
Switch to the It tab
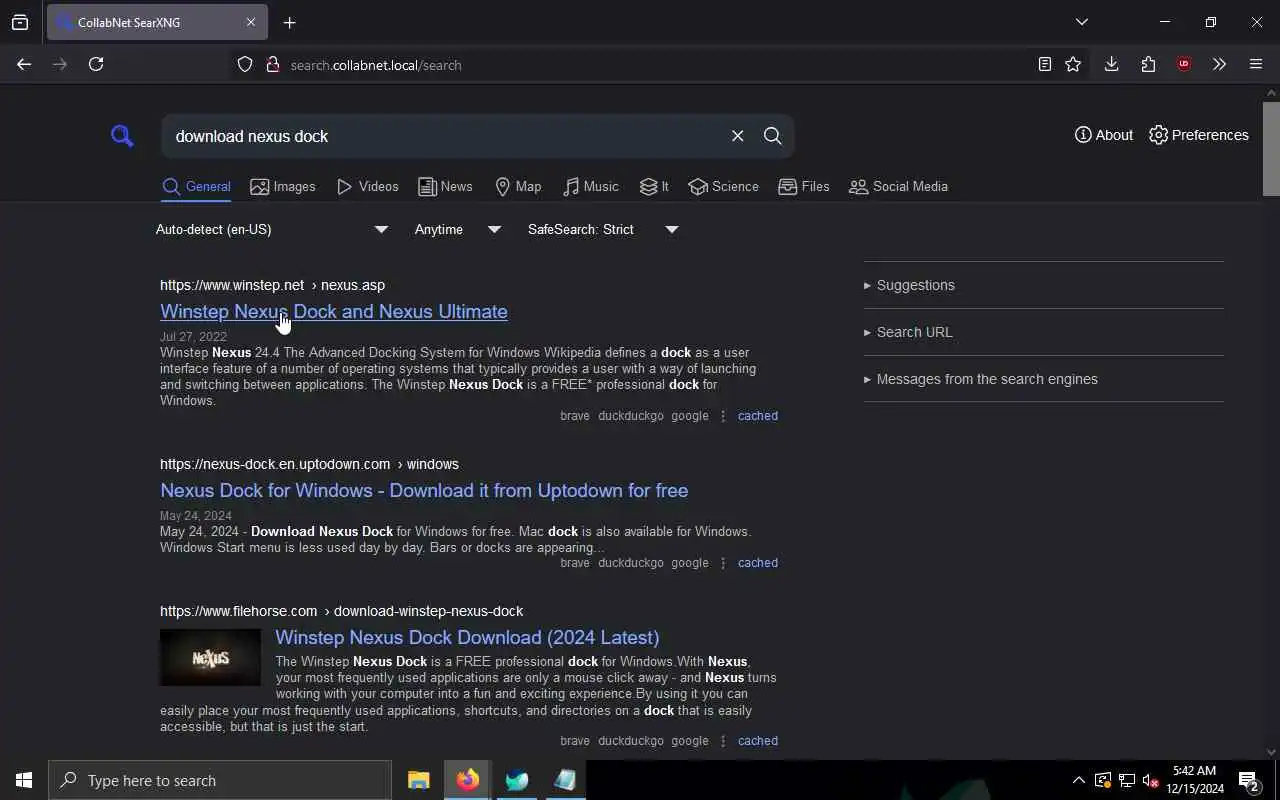pyautogui.click(x=654, y=187)
